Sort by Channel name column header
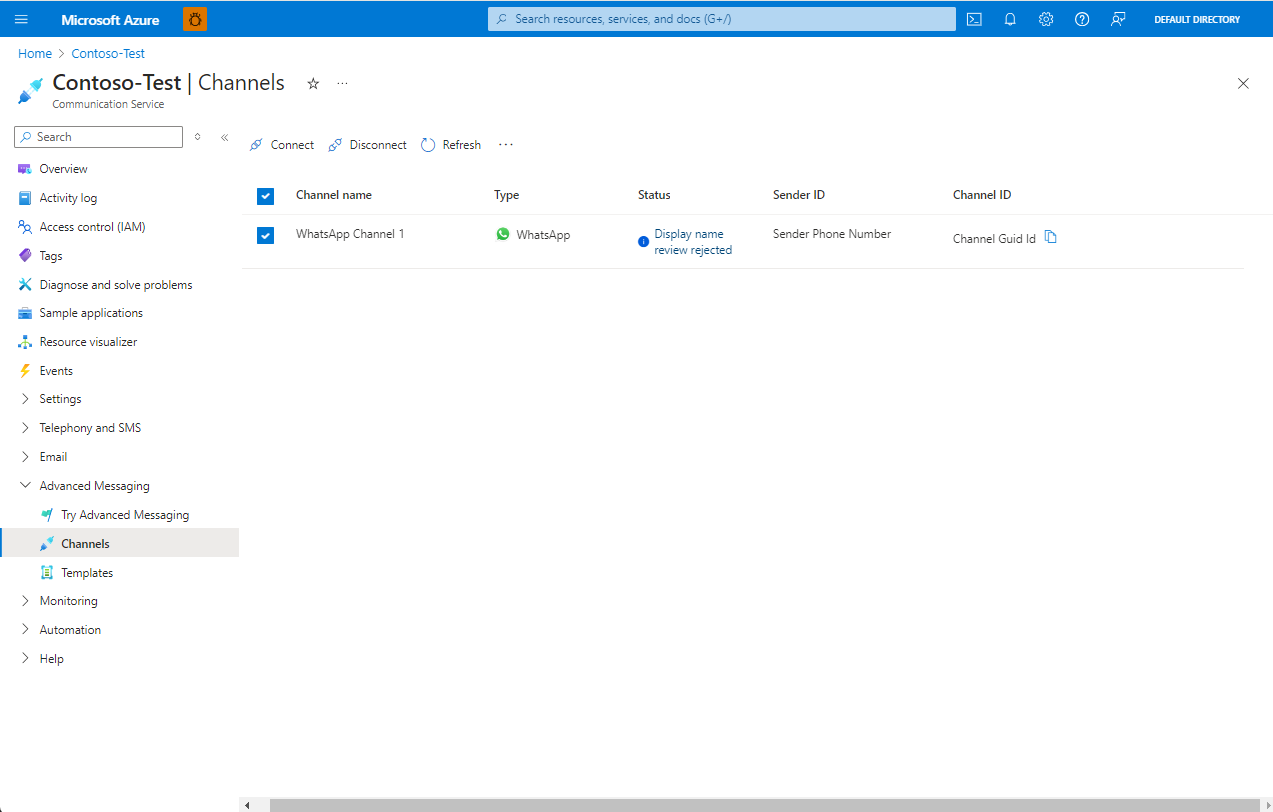 tap(334, 195)
